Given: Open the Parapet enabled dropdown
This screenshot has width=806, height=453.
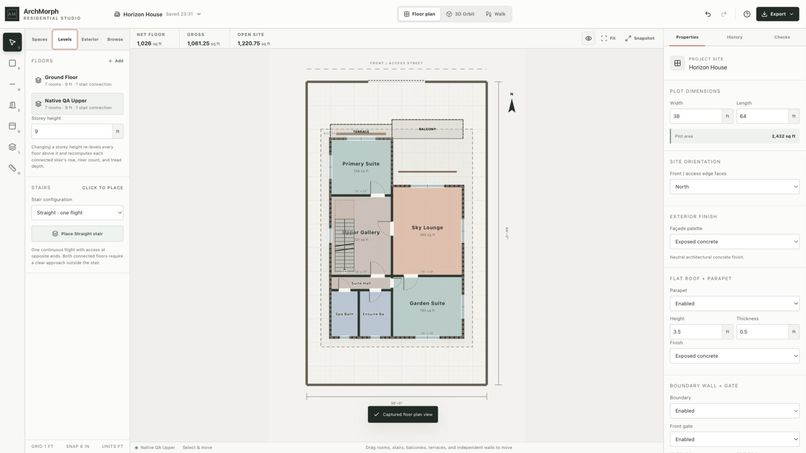Looking at the screenshot, I should (735, 303).
